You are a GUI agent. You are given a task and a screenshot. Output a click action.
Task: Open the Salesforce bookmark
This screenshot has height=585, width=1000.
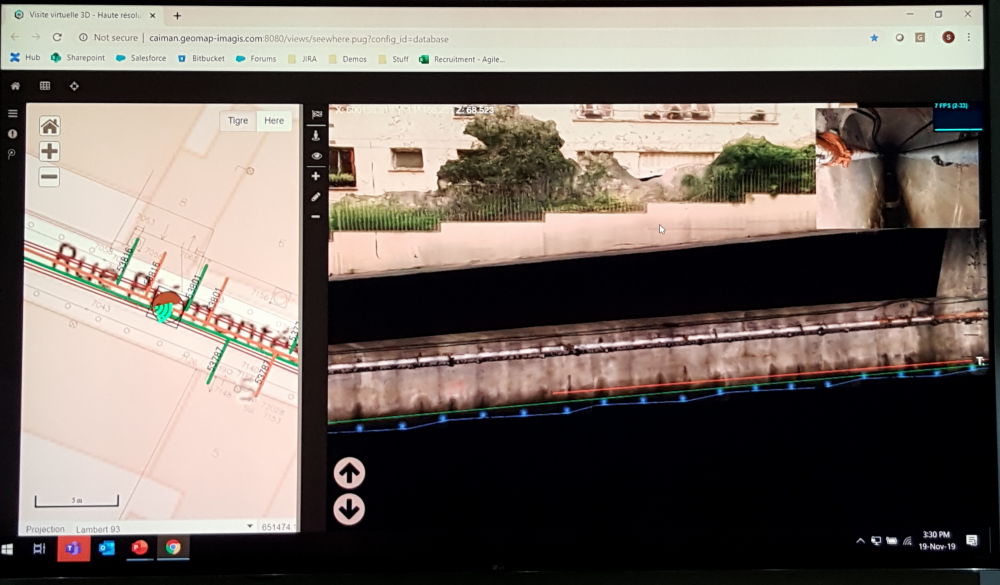click(x=146, y=59)
